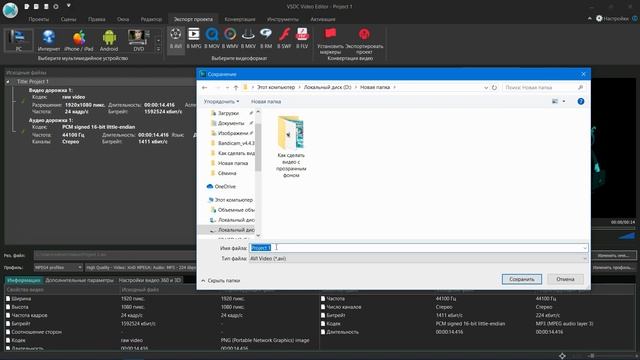640x360 pixels.
Task: Open the MPEG4 profile dropdown
Action: [58, 268]
